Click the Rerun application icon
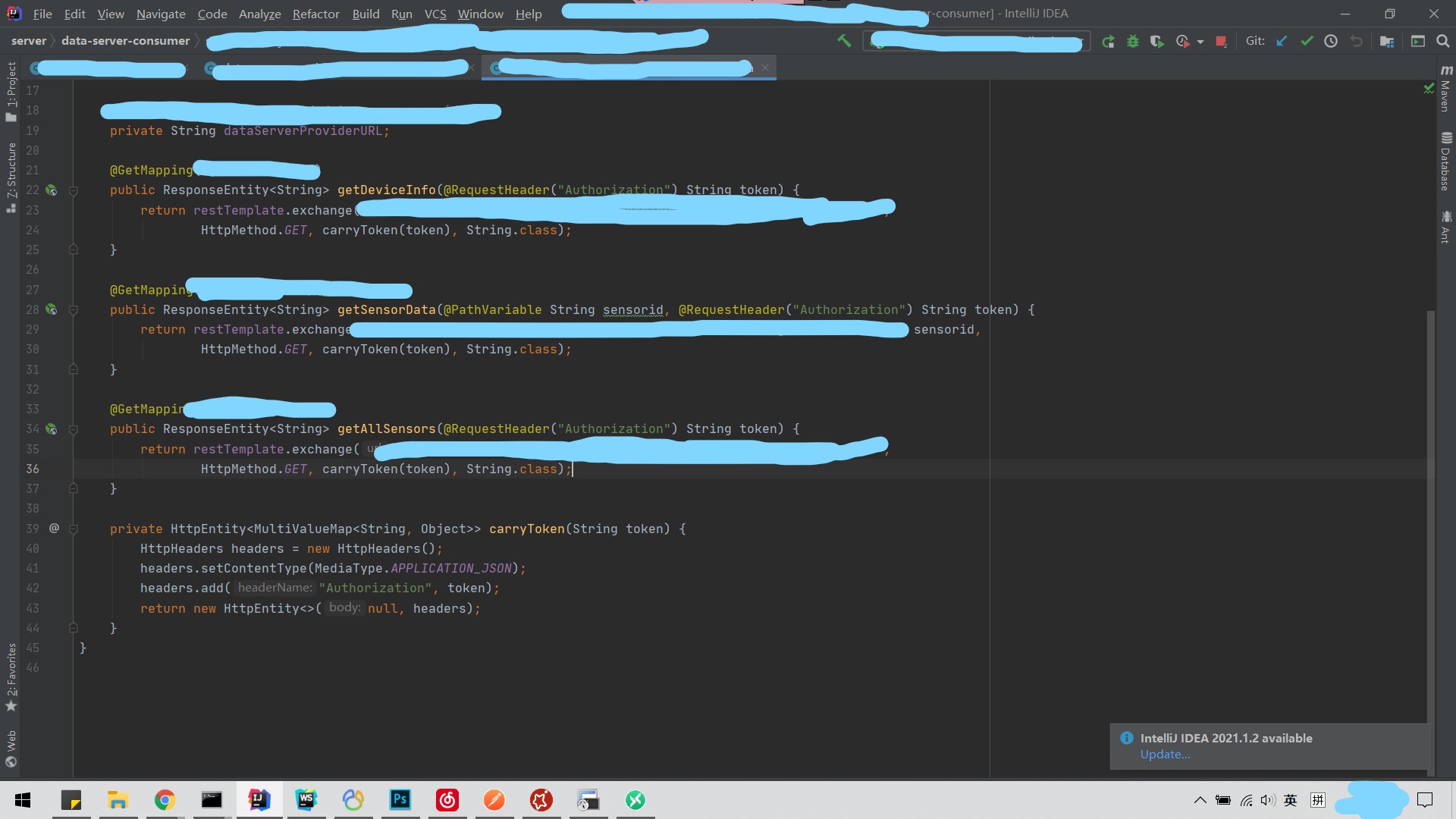 [x=1108, y=42]
